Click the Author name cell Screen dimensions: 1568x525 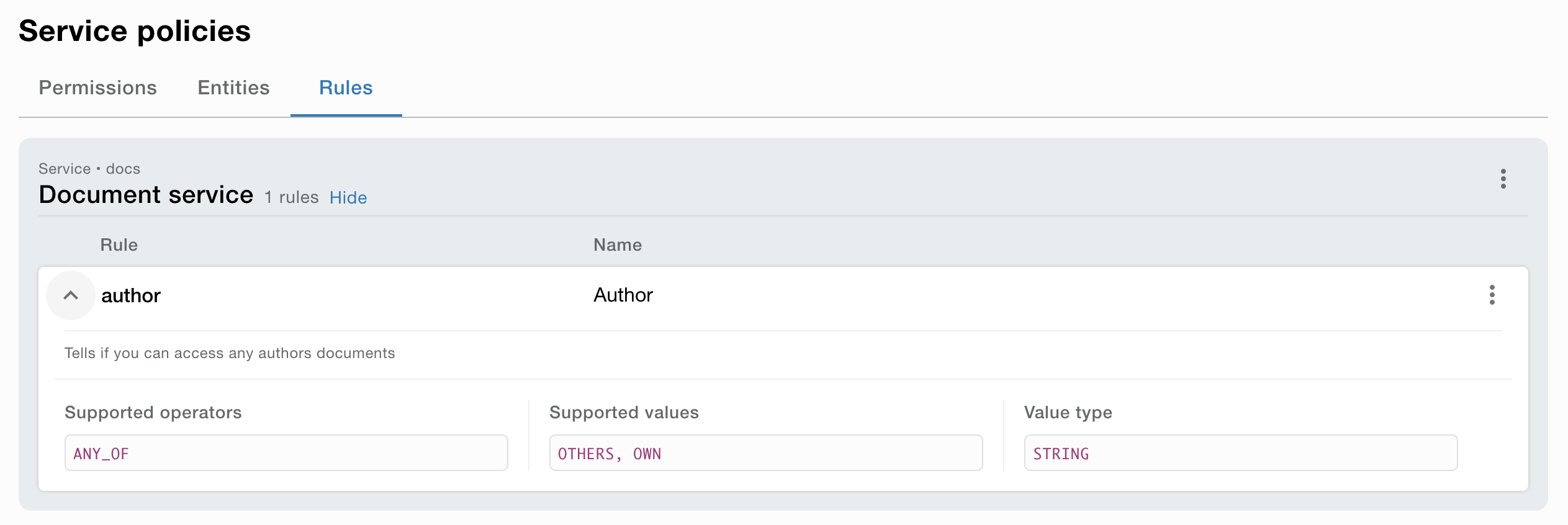point(623,295)
